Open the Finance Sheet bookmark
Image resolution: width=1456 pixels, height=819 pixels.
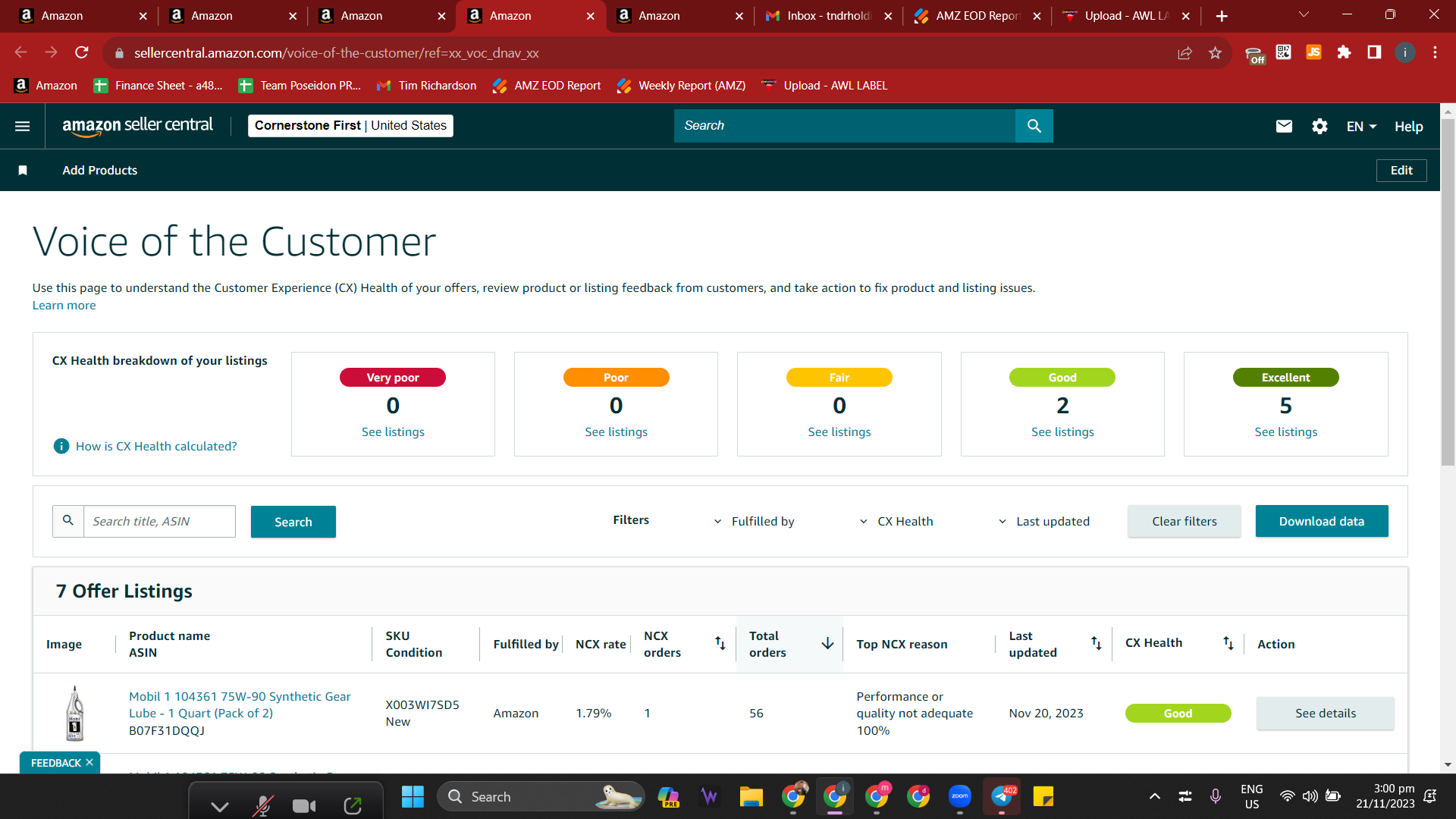pyautogui.click(x=158, y=86)
